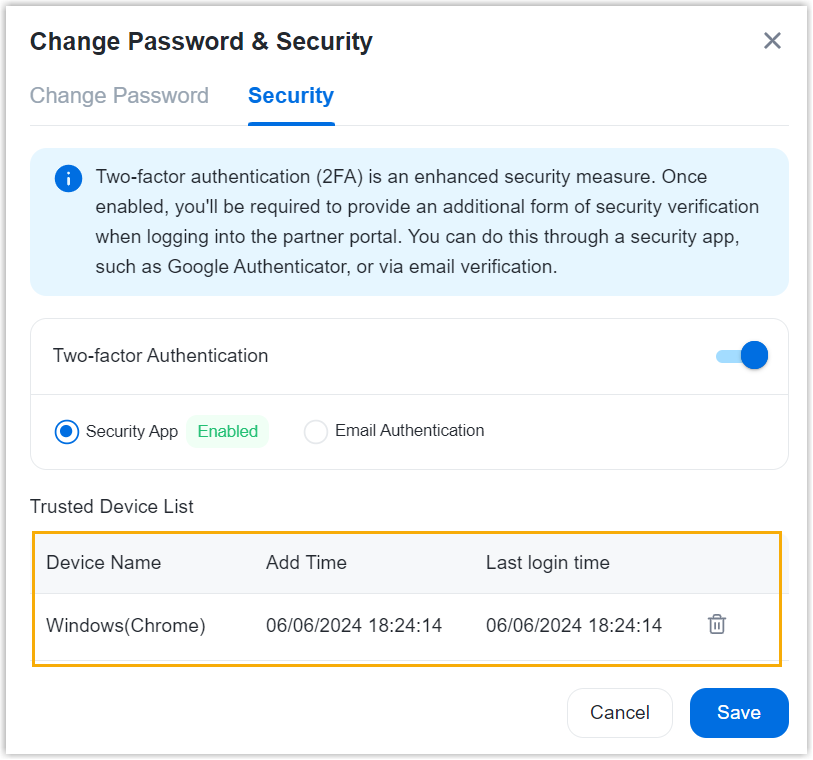Switch to the Change Password tab
This screenshot has width=813, height=760.
click(119, 96)
